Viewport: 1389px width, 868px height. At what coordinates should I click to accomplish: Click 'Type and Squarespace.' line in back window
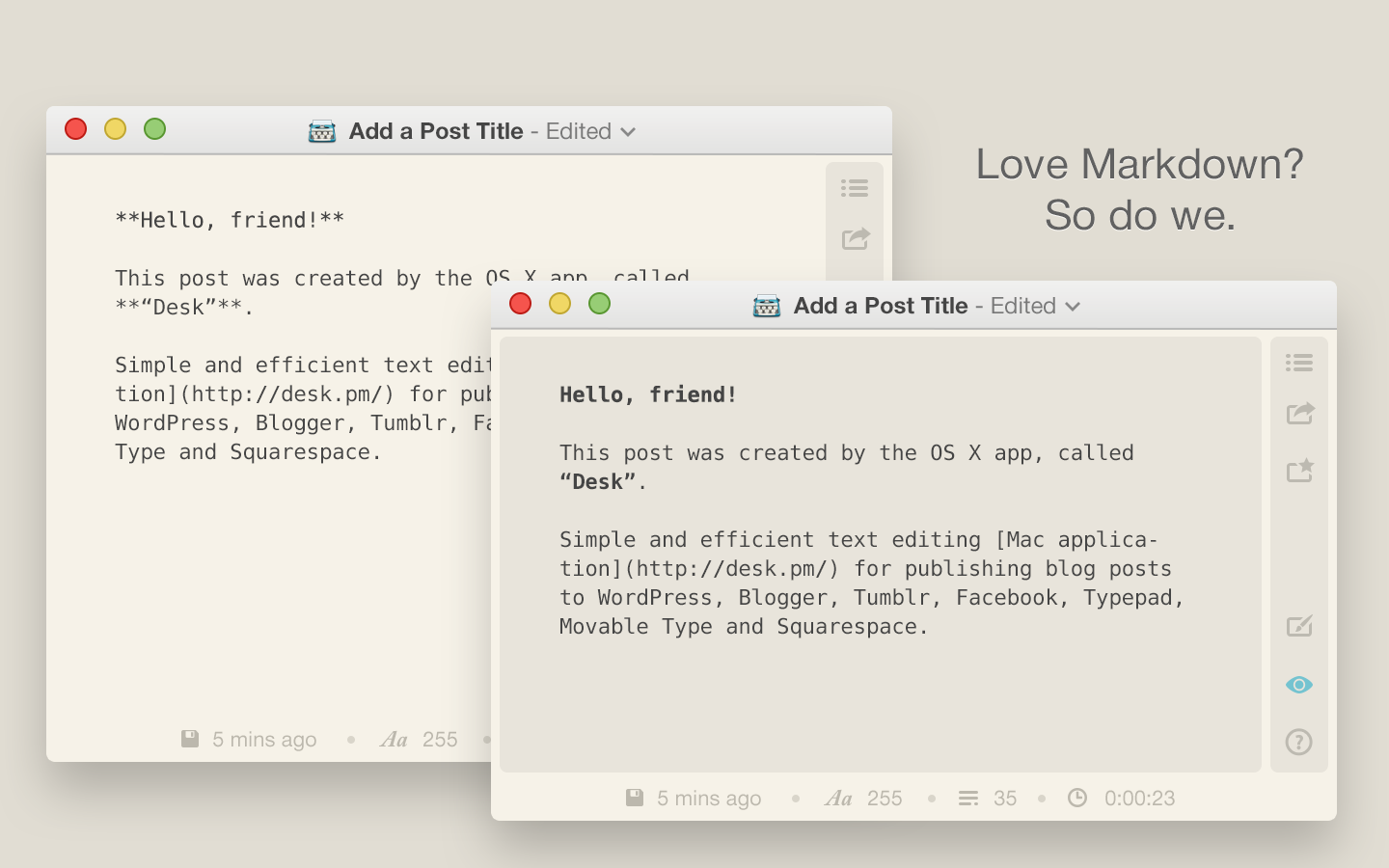(x=248, y=451)
